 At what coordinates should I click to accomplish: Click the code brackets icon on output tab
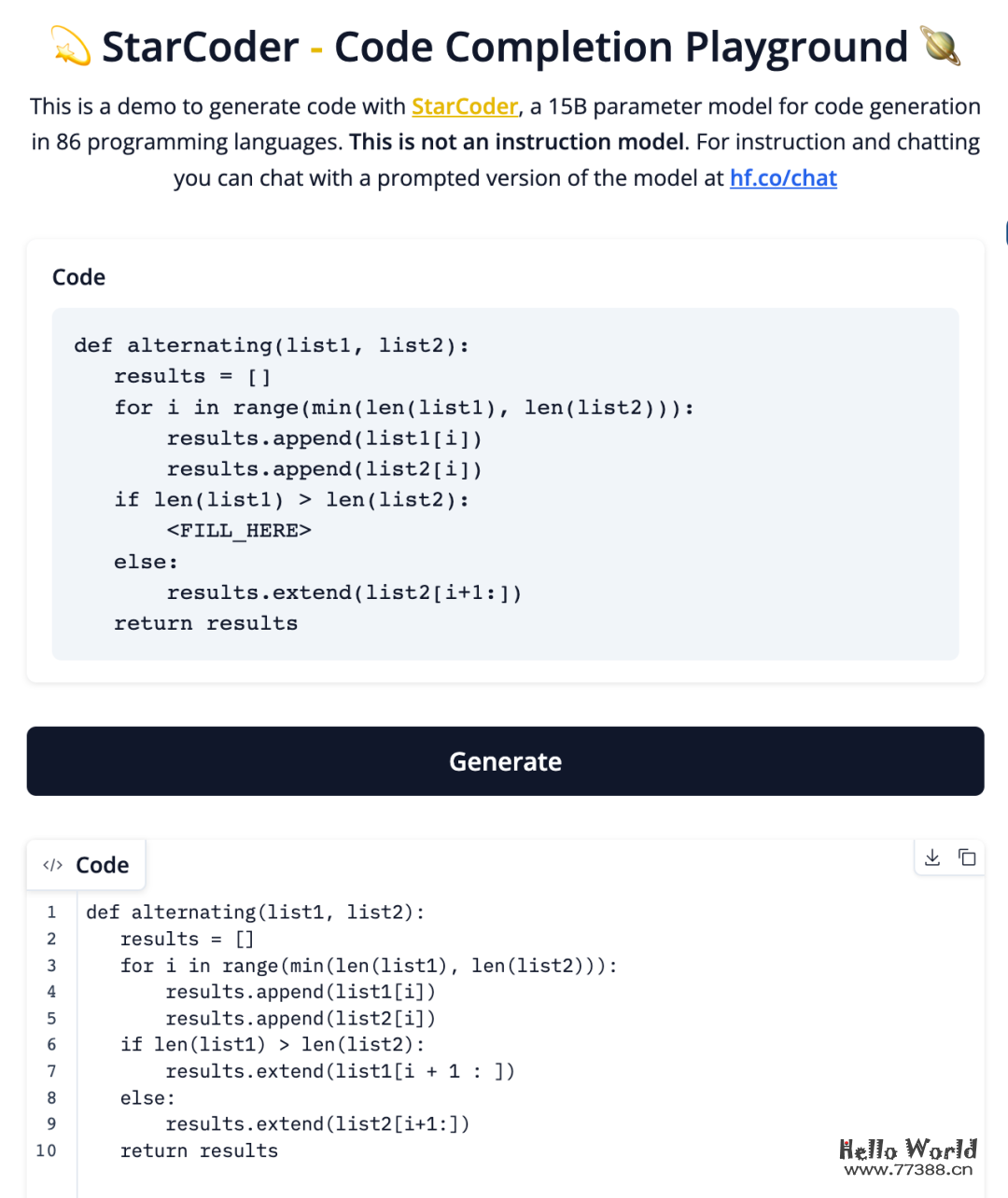(53, 866)
